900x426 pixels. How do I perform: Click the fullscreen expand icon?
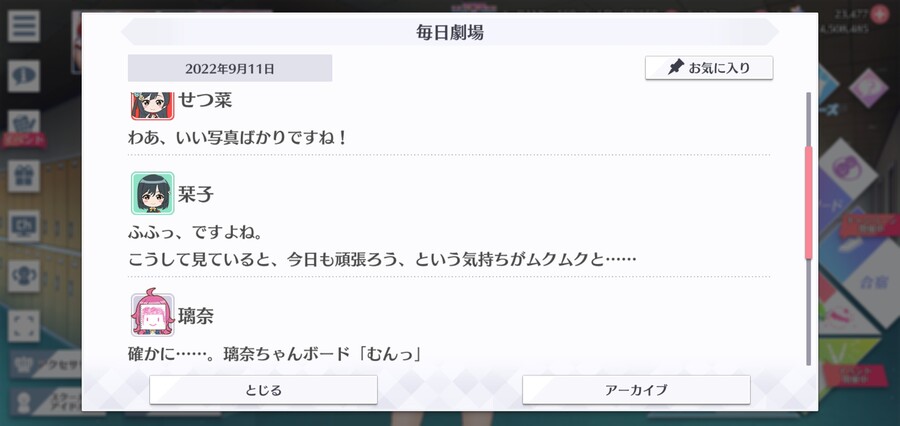pos(24,326)
